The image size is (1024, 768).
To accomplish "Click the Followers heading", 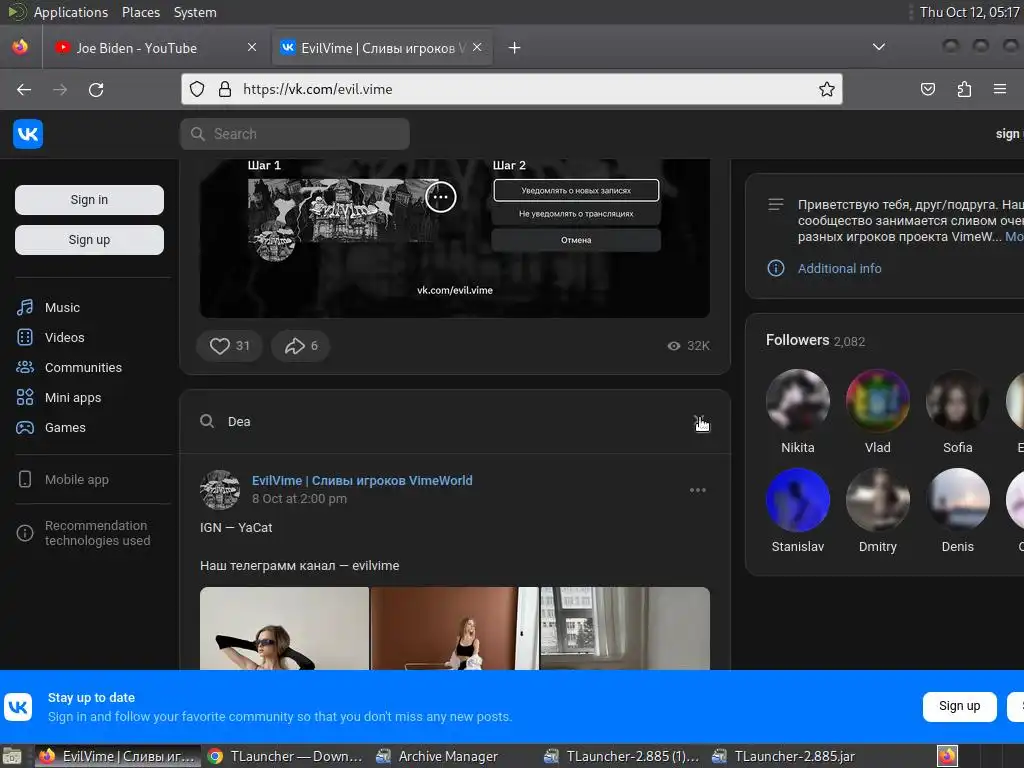I will tap(797, 340).
